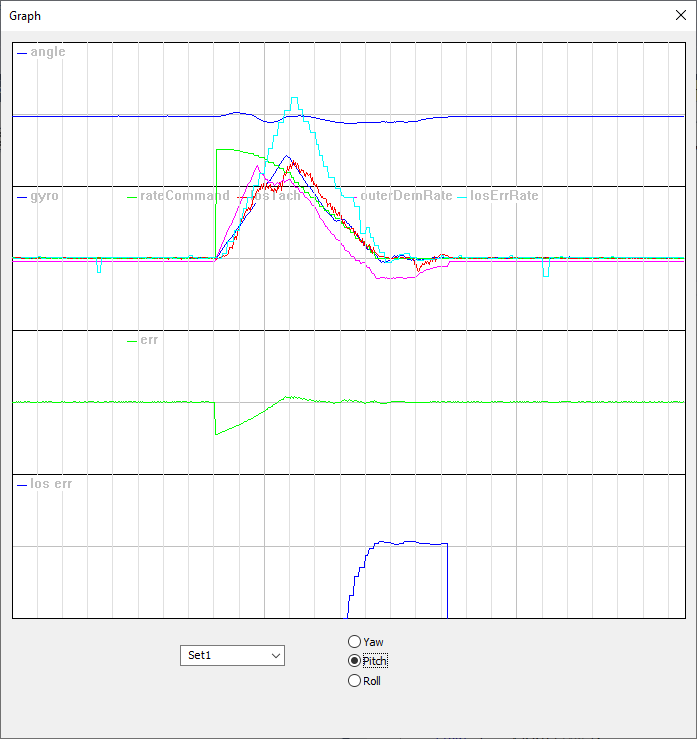Click the err legend label

pos(149,340)
